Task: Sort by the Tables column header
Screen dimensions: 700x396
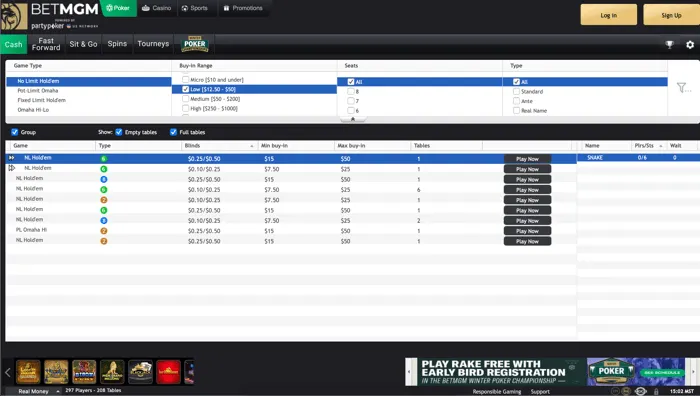Action: pos(446,146)
